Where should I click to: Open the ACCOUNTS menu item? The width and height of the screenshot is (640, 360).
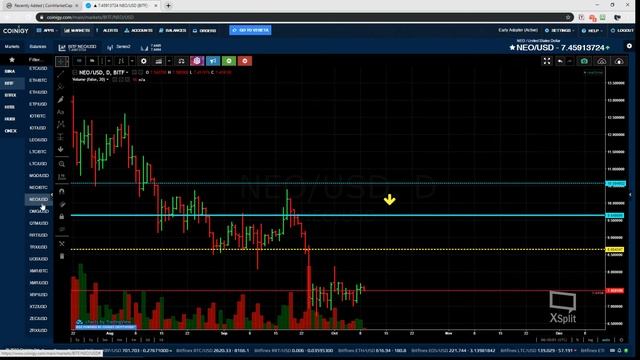[138, 31]
